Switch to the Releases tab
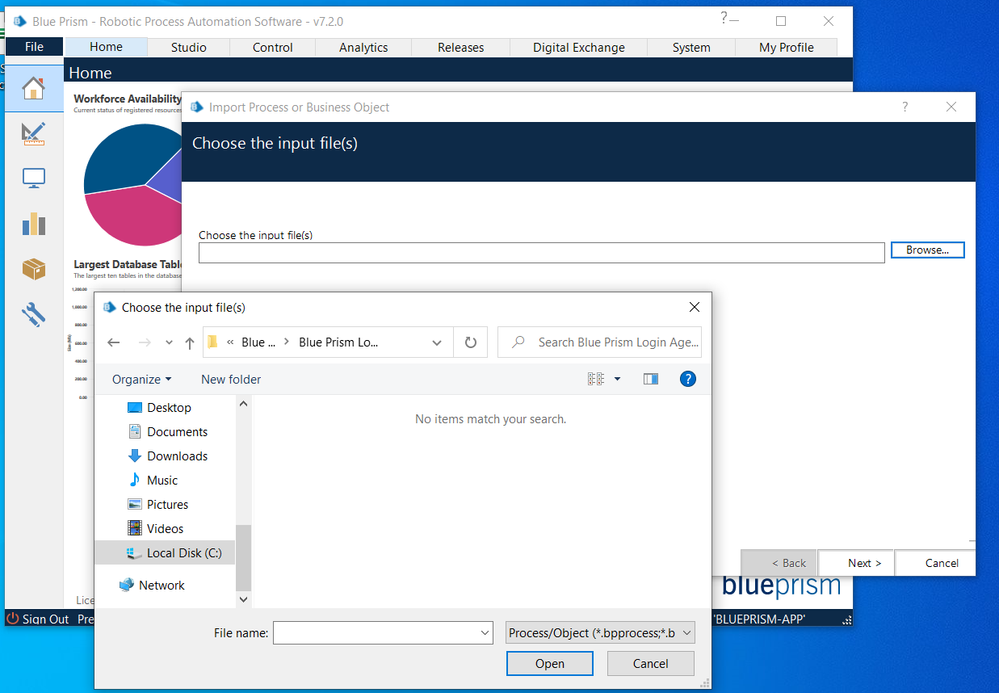This screenshot has width=999, height=693. [x=461, y=47]
